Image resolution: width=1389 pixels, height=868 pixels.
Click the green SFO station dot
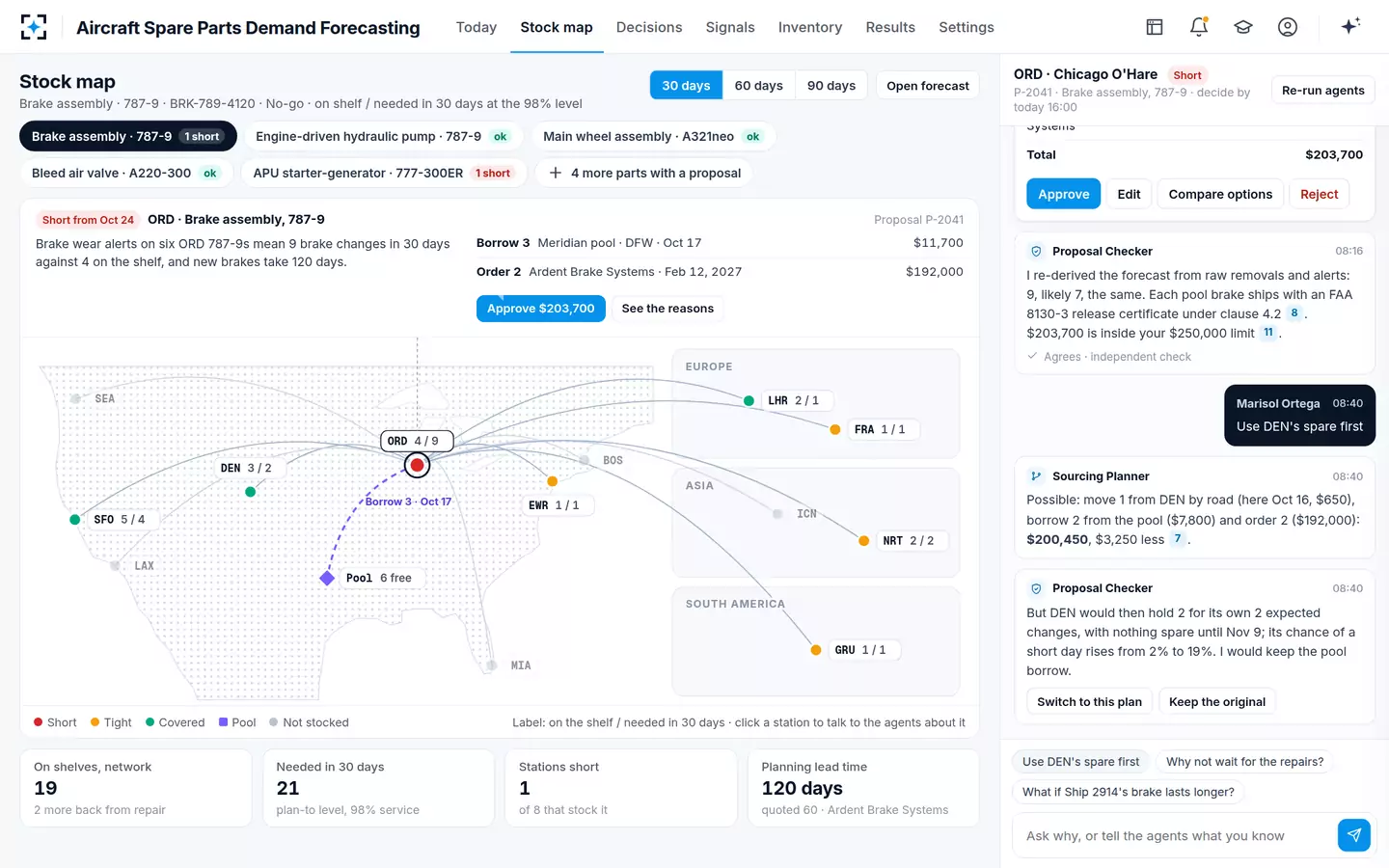pos(75,520)
